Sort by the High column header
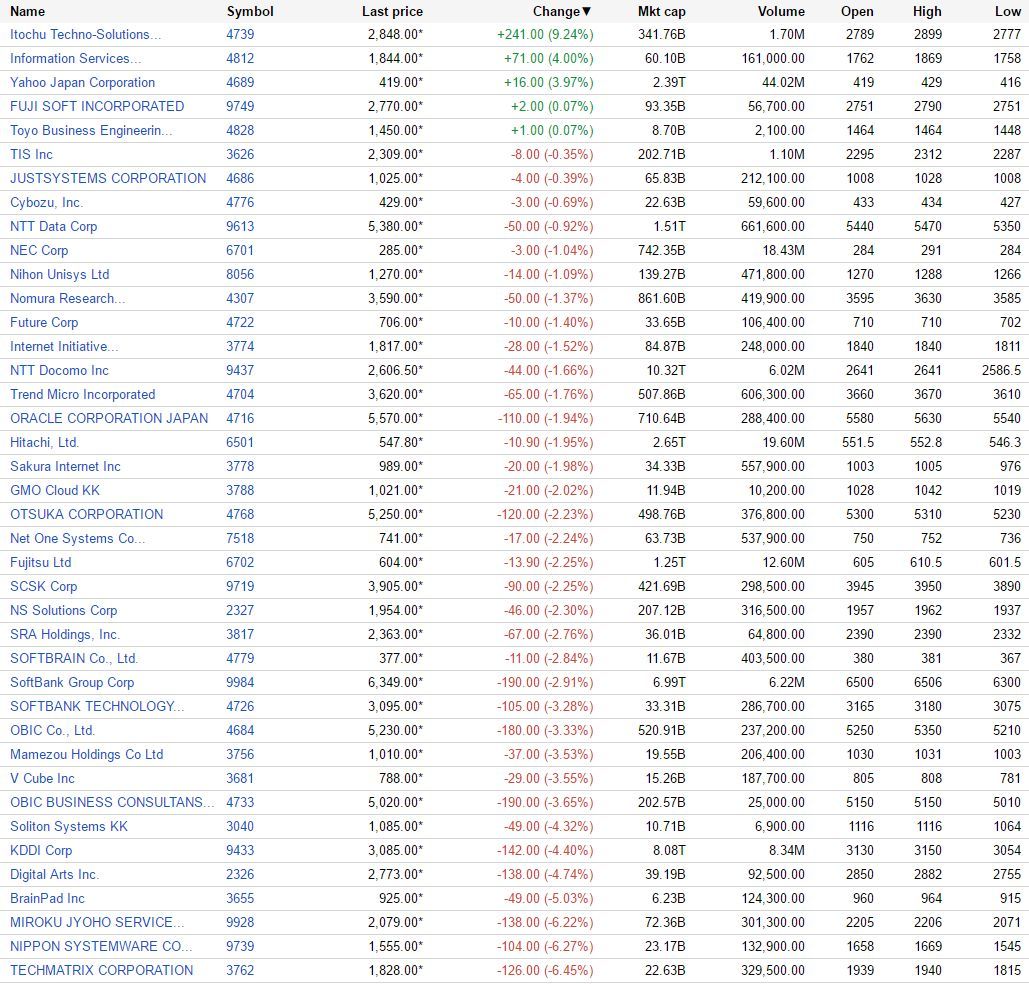The height and width of the screenshot is (984, 1029). [x=927, y=11]
